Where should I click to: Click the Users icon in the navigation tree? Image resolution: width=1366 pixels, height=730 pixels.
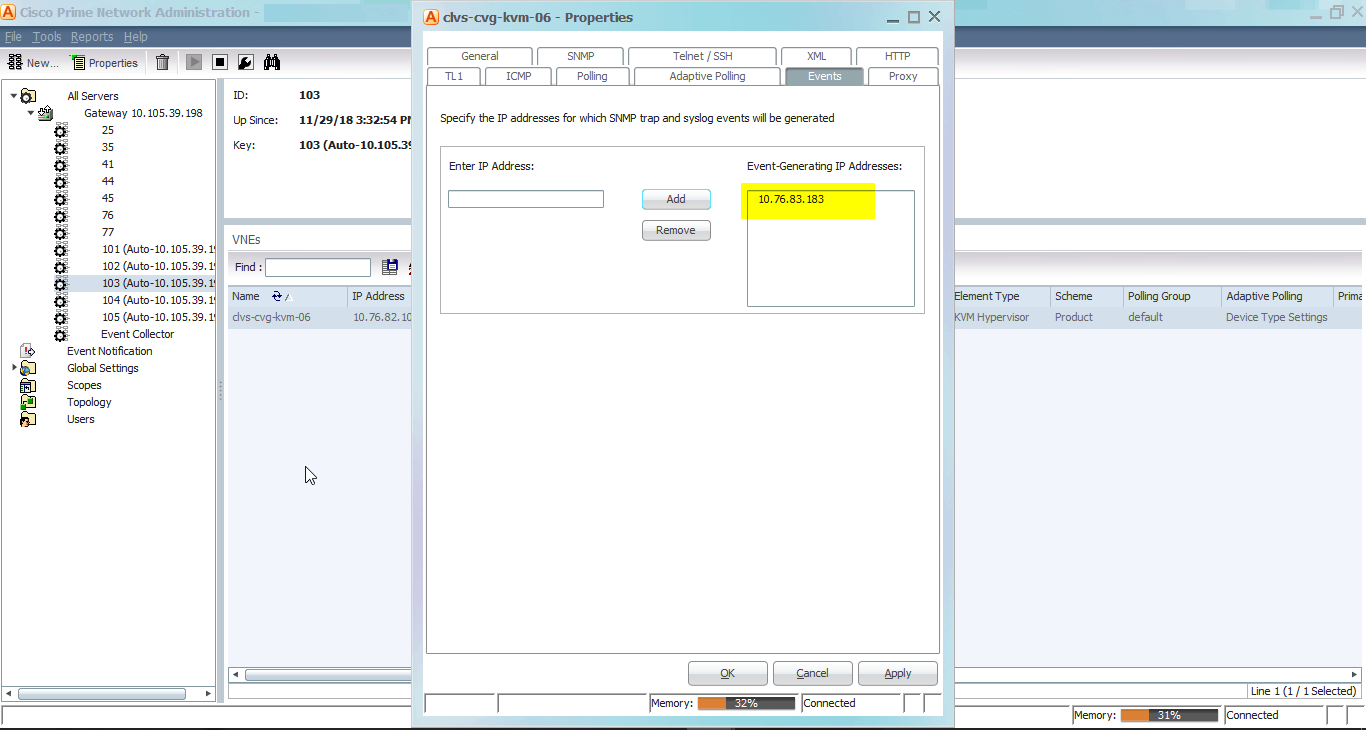point(28,418)
